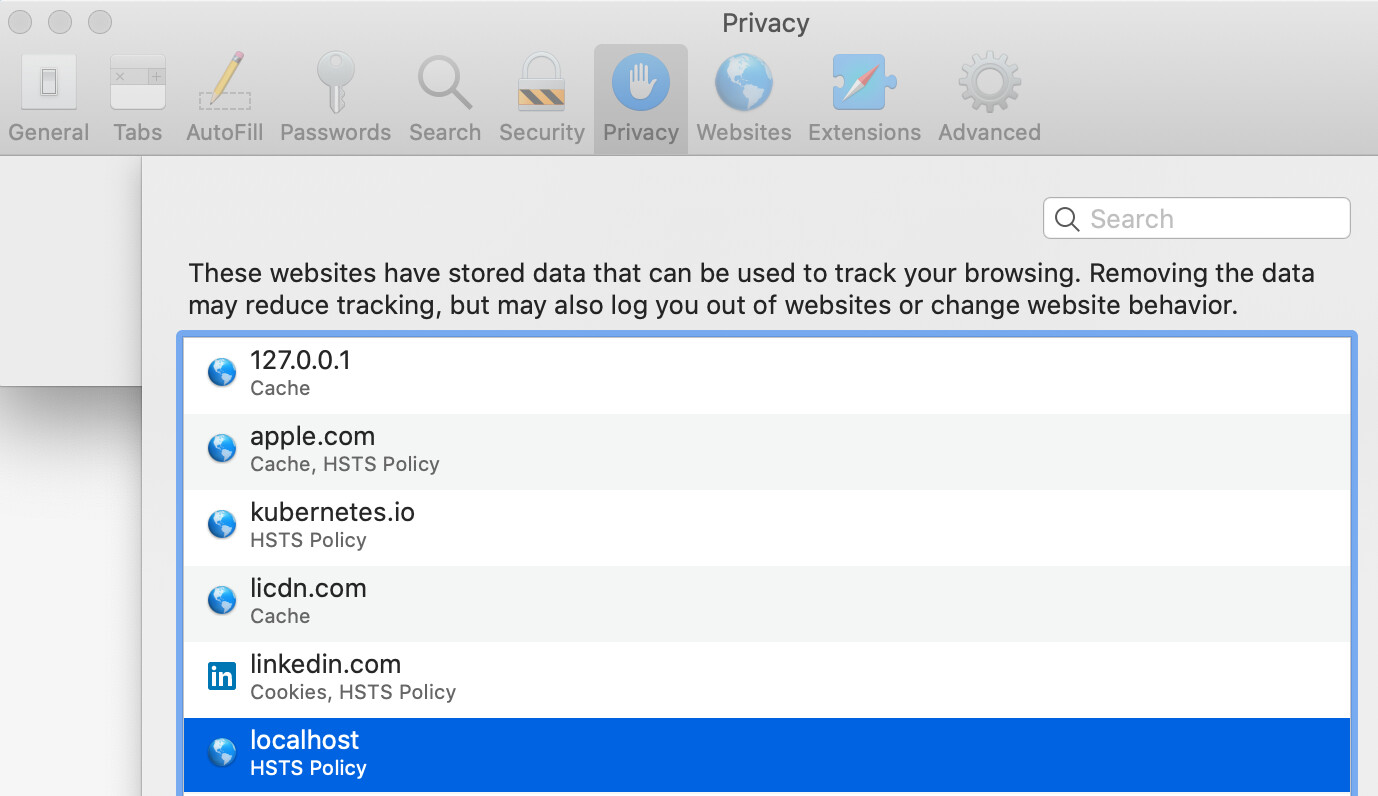Screen dimensions: 1378x796
Task: Open the Passwords key icon
Action: (335, 98)
